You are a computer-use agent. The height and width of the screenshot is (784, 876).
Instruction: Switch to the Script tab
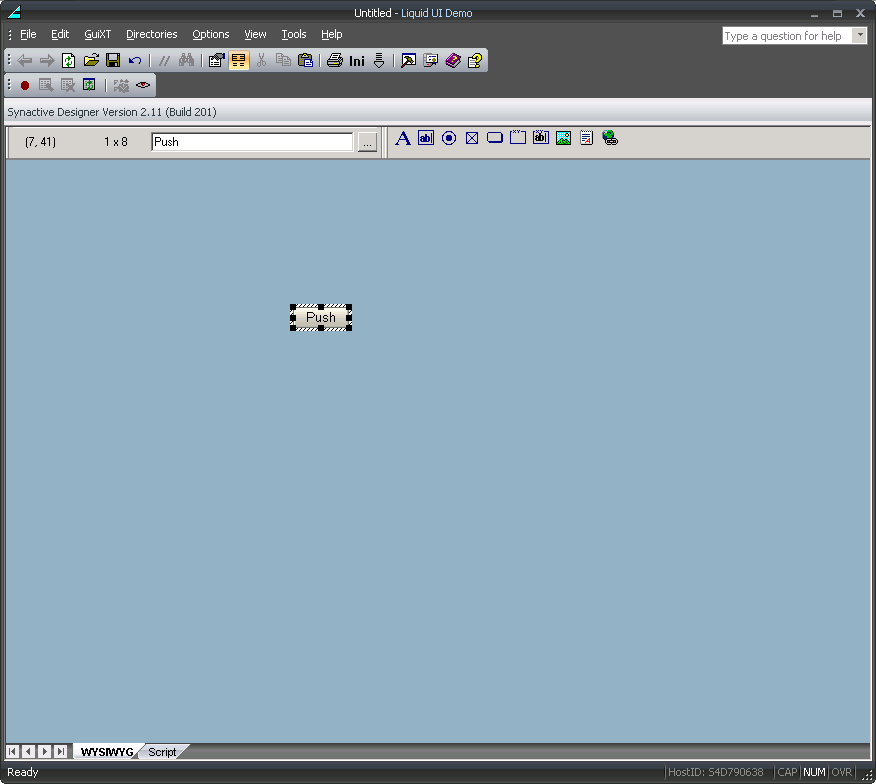(x=162, y=752)
